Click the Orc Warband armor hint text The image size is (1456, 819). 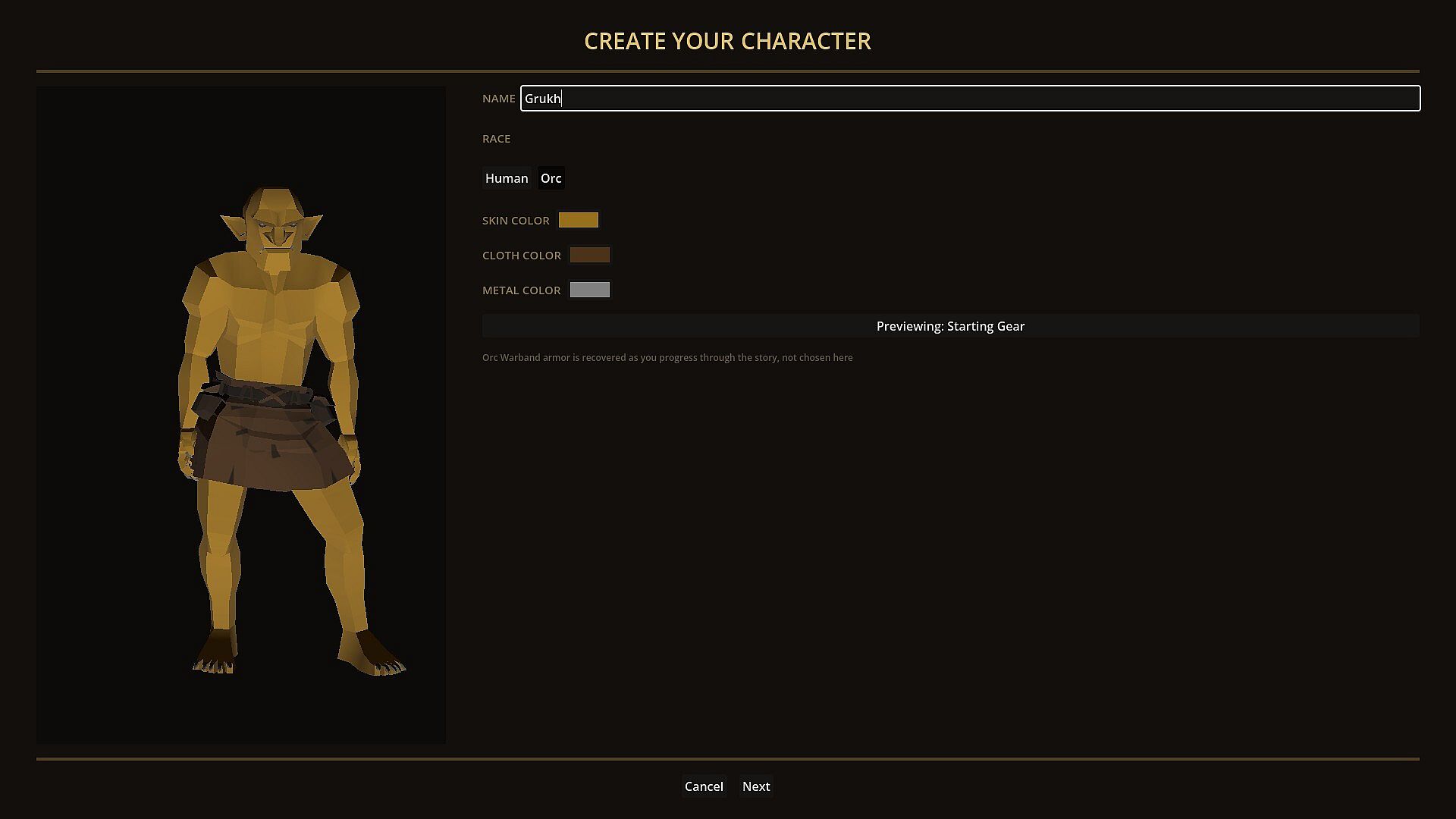[x=667, y=357]
